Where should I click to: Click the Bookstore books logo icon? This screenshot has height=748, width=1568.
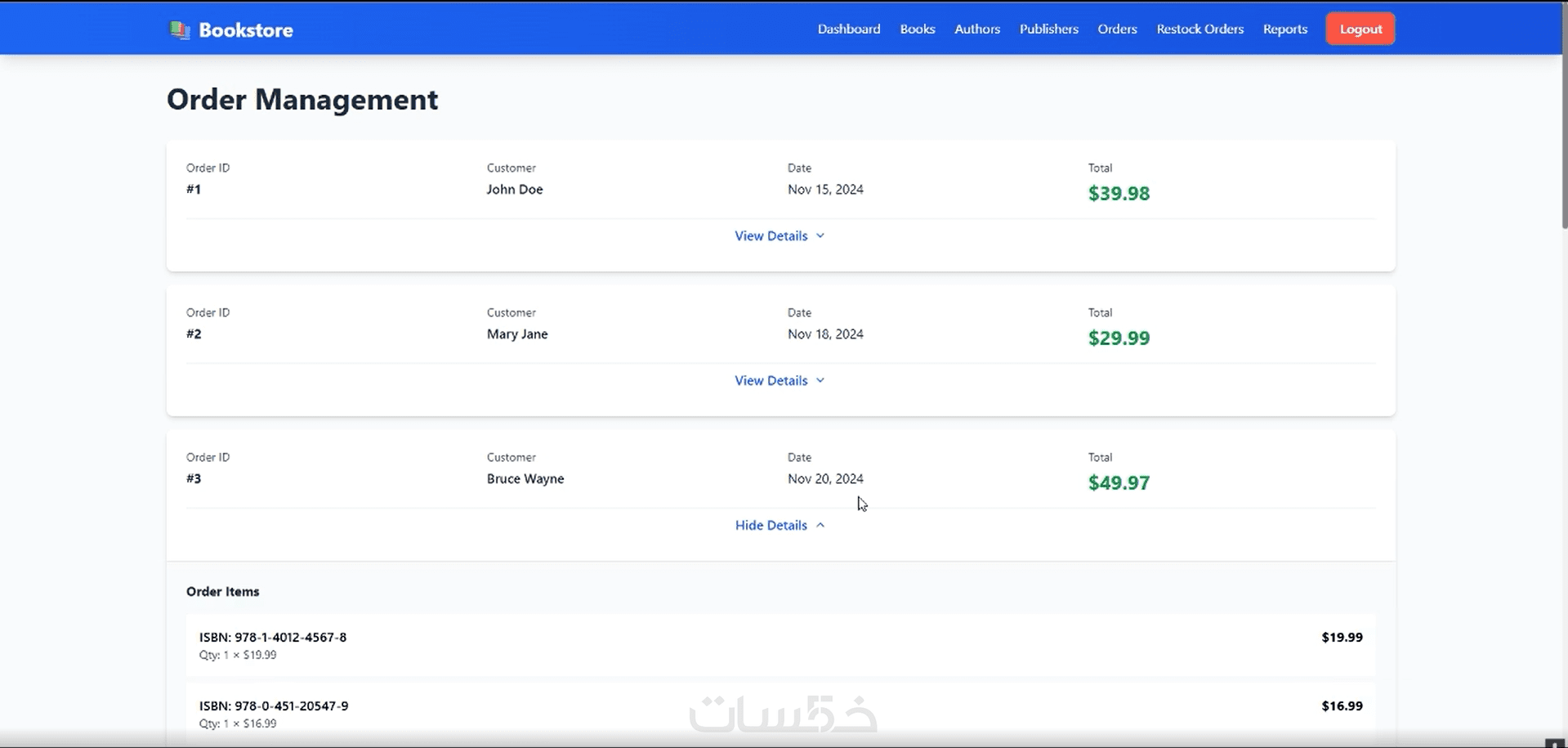coord(179,30)
